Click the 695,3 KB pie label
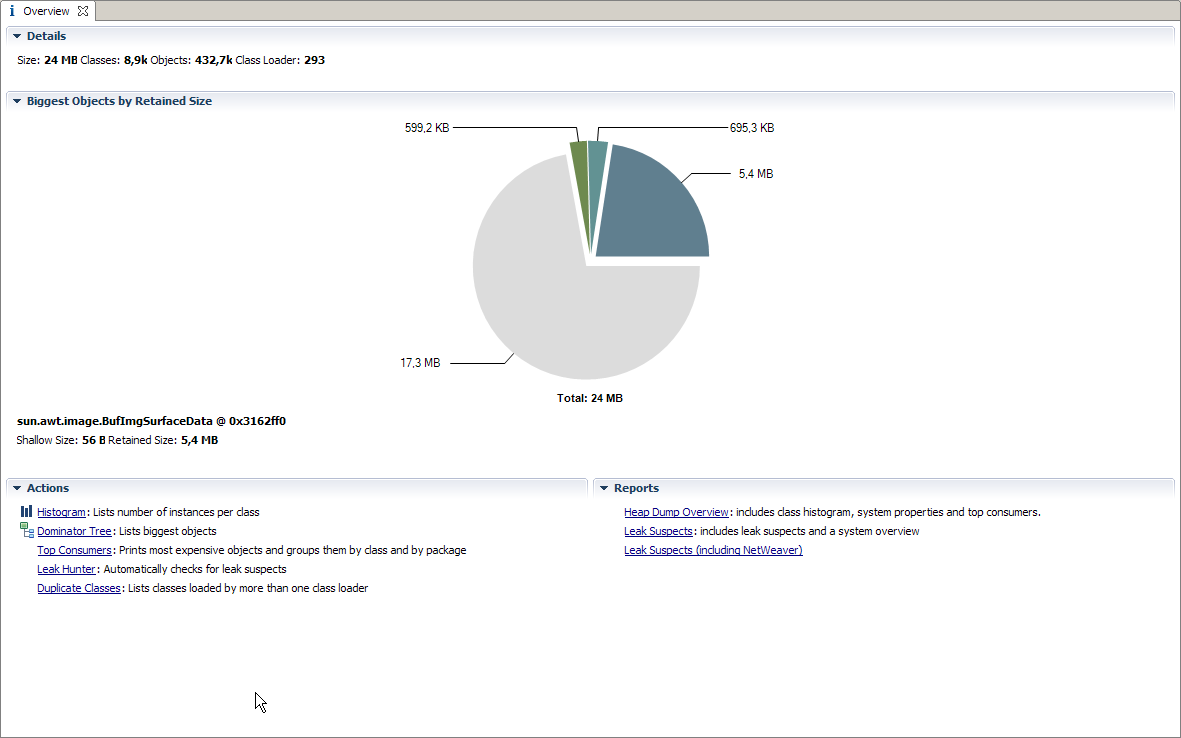Viewport: 1181px width, 738px height. [752, 128]
